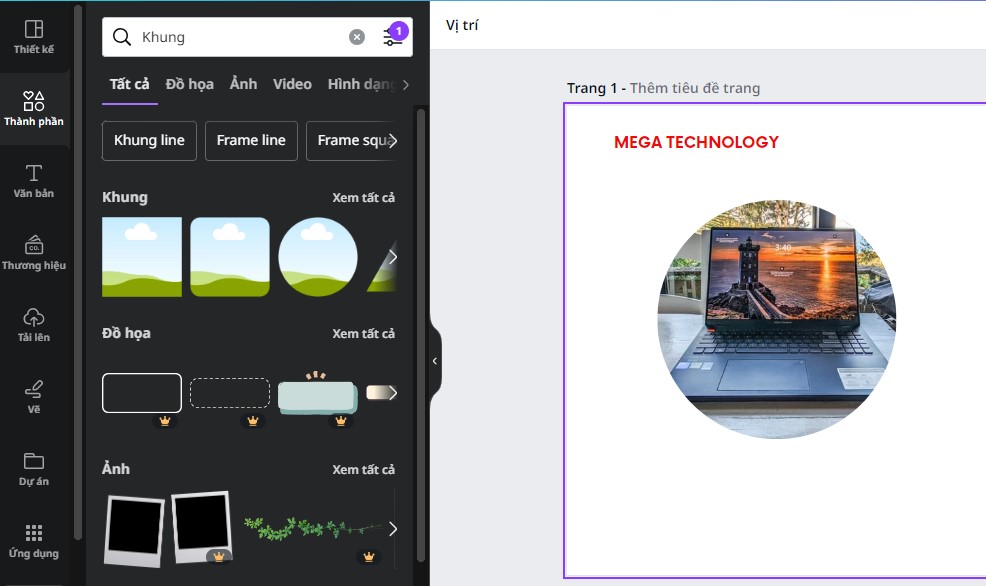986x586 pixels.
Task: Edit the page title Thêm tiêu đề trang
Action: pyautogui.click(x=695, y=88)
